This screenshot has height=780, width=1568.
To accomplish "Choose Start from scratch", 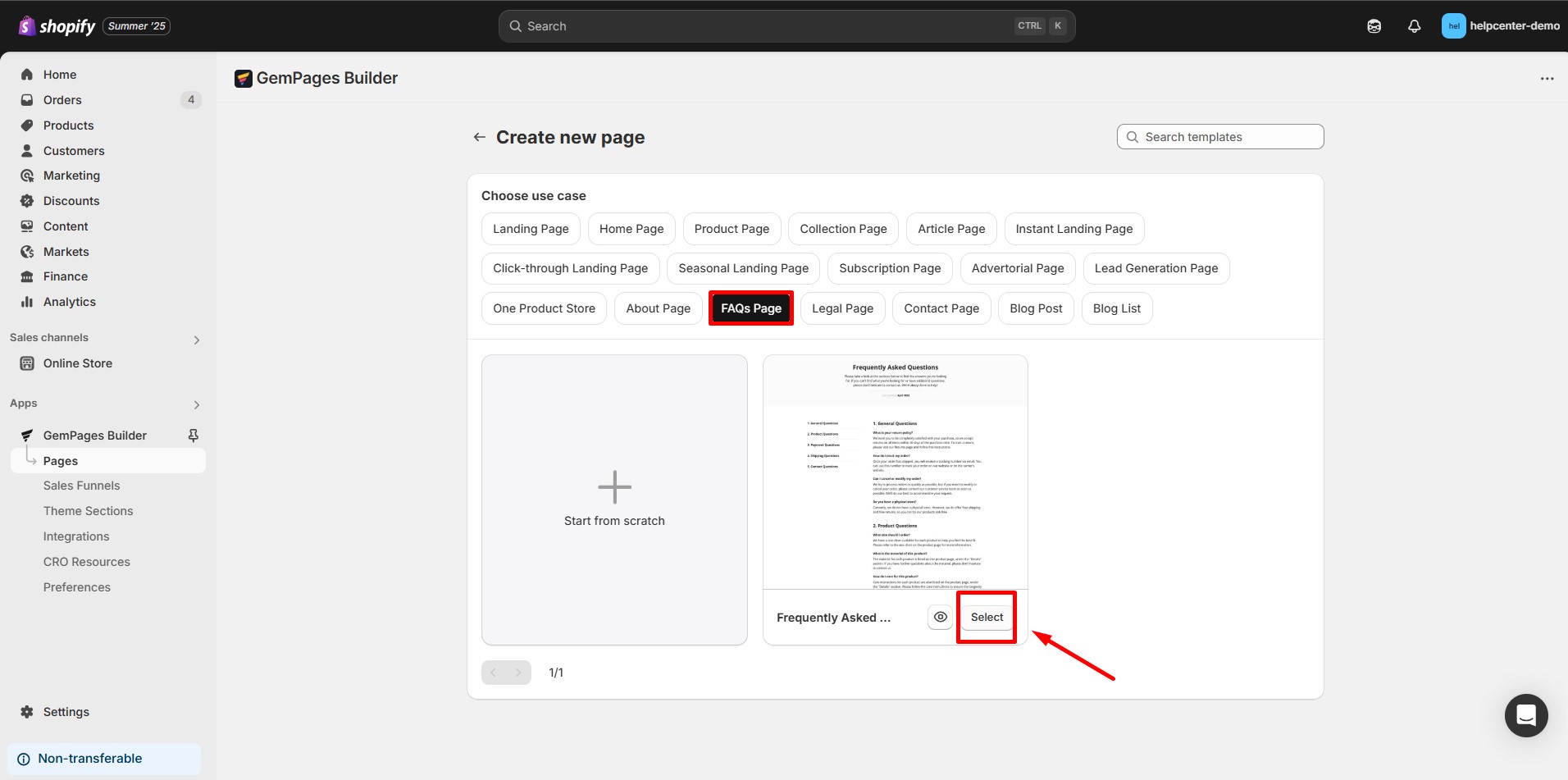I will (614, 499).
